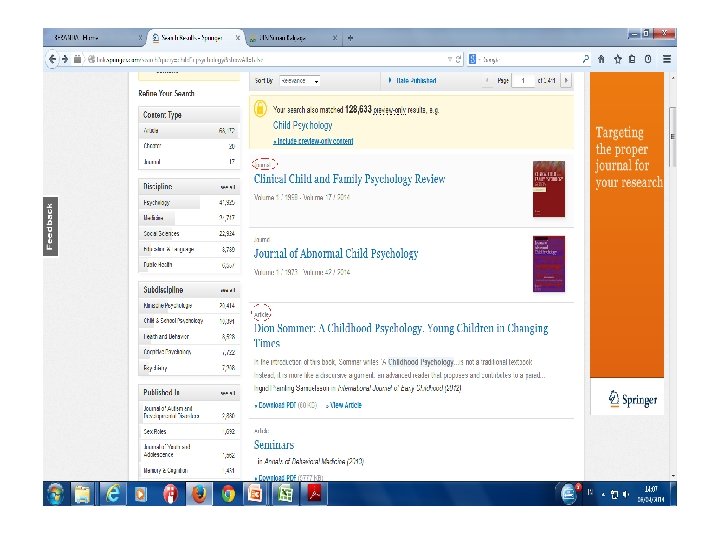Open new tab with plus button
The width and height of the screenshot is (720, 540).
350,38
